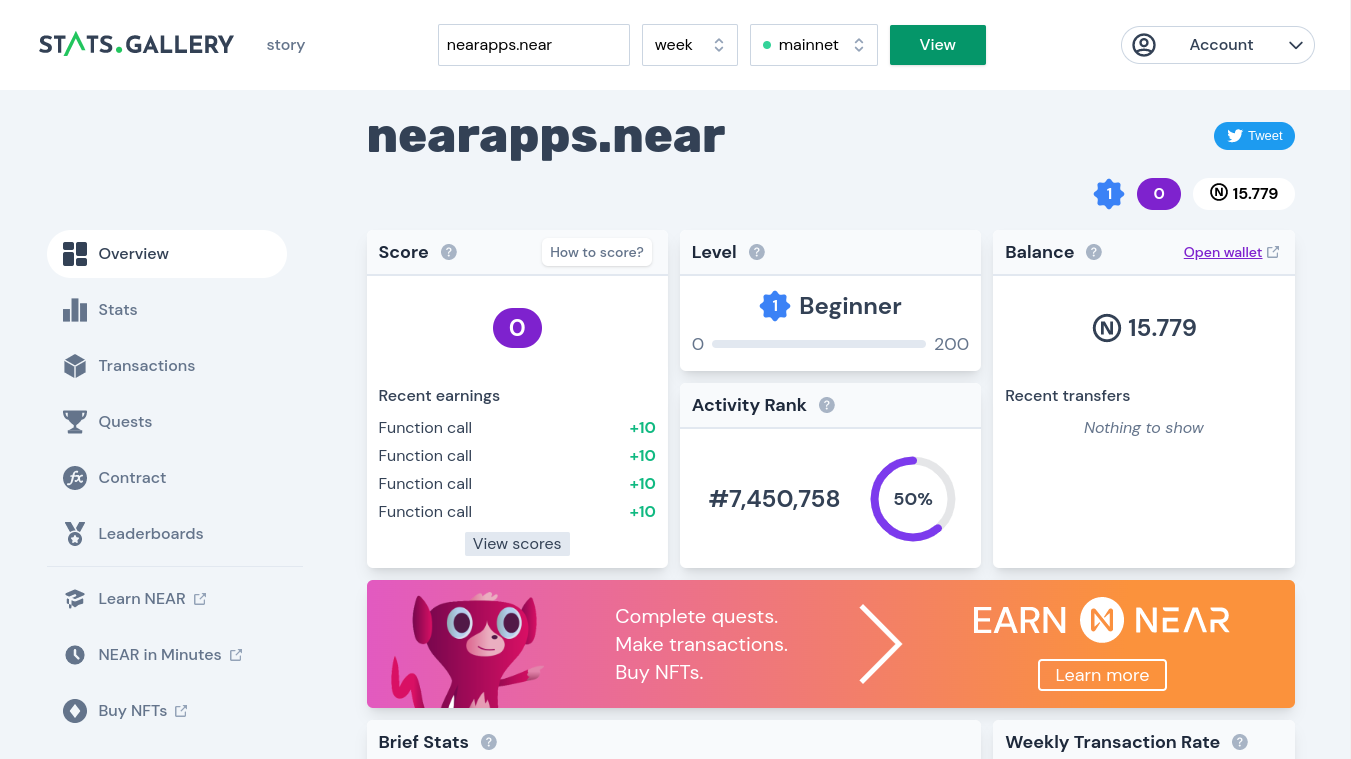Click the How to score? button
This screenshot has width=1351, height=759.
(597, 252)
